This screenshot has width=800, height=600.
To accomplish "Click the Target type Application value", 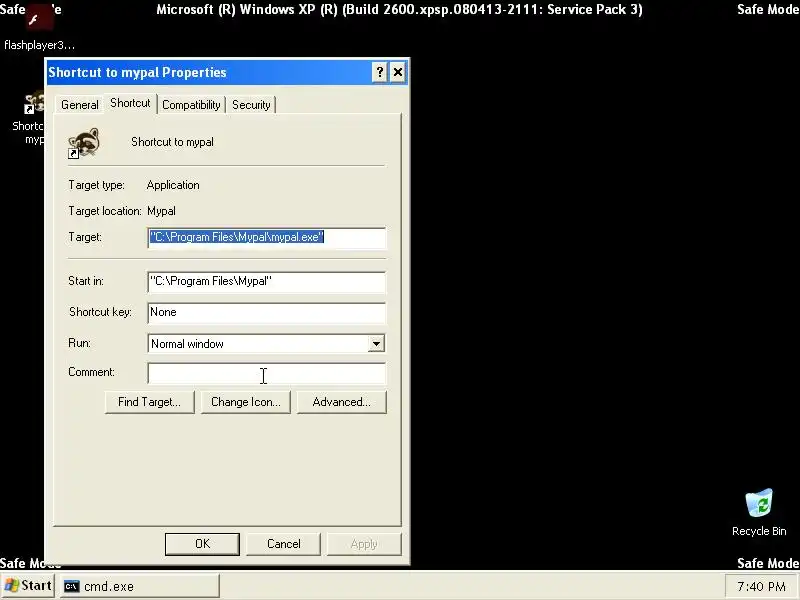I will coord(173,185).
